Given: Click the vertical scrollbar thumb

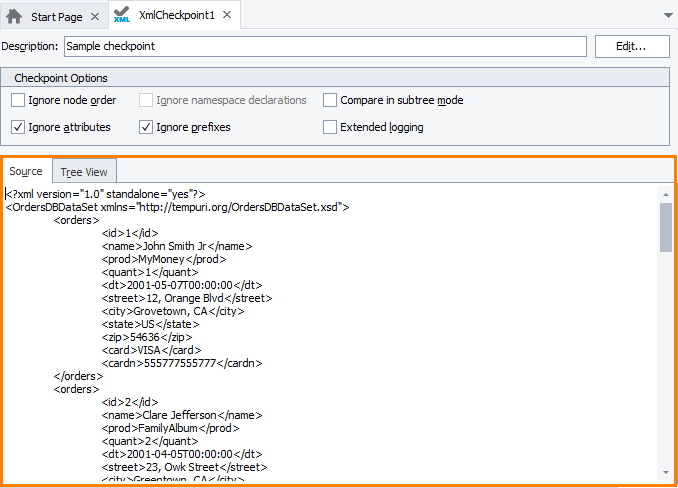Looking at the screenshot, I should (665, 226).
